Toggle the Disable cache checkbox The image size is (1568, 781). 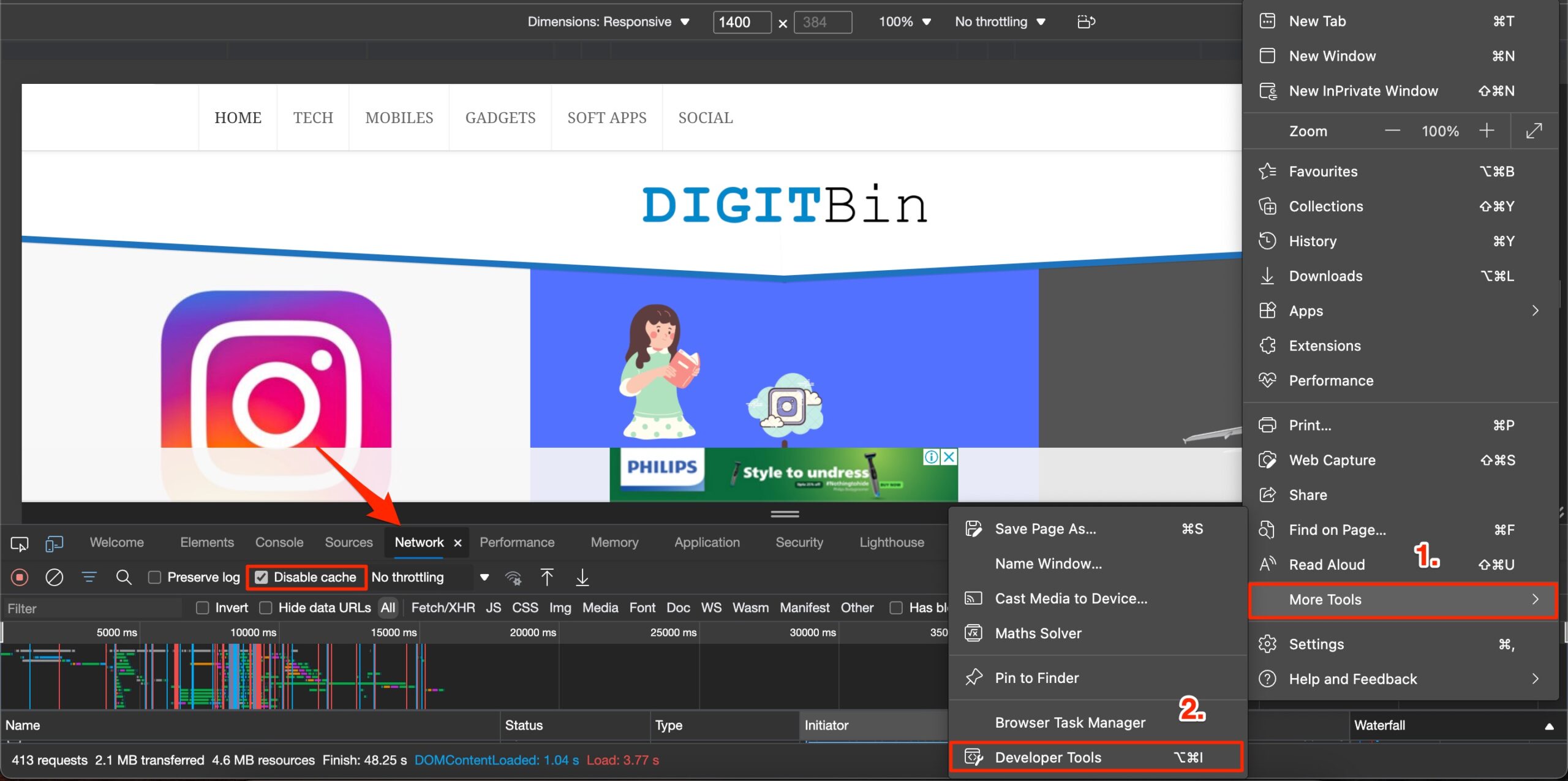(x=261, y=577)
